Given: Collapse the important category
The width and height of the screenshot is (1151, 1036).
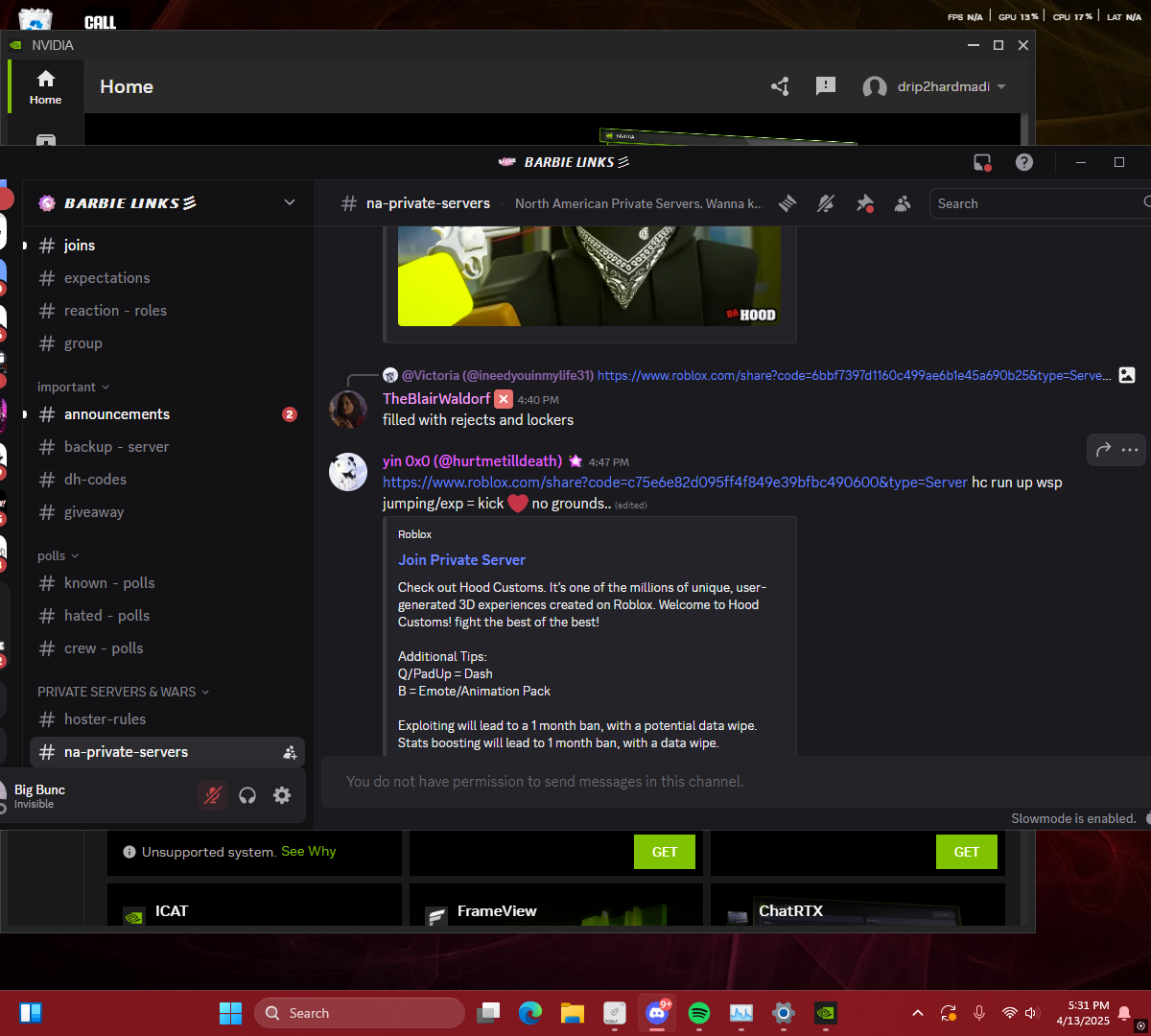Looking at the screenshot, I should point(74,387).
